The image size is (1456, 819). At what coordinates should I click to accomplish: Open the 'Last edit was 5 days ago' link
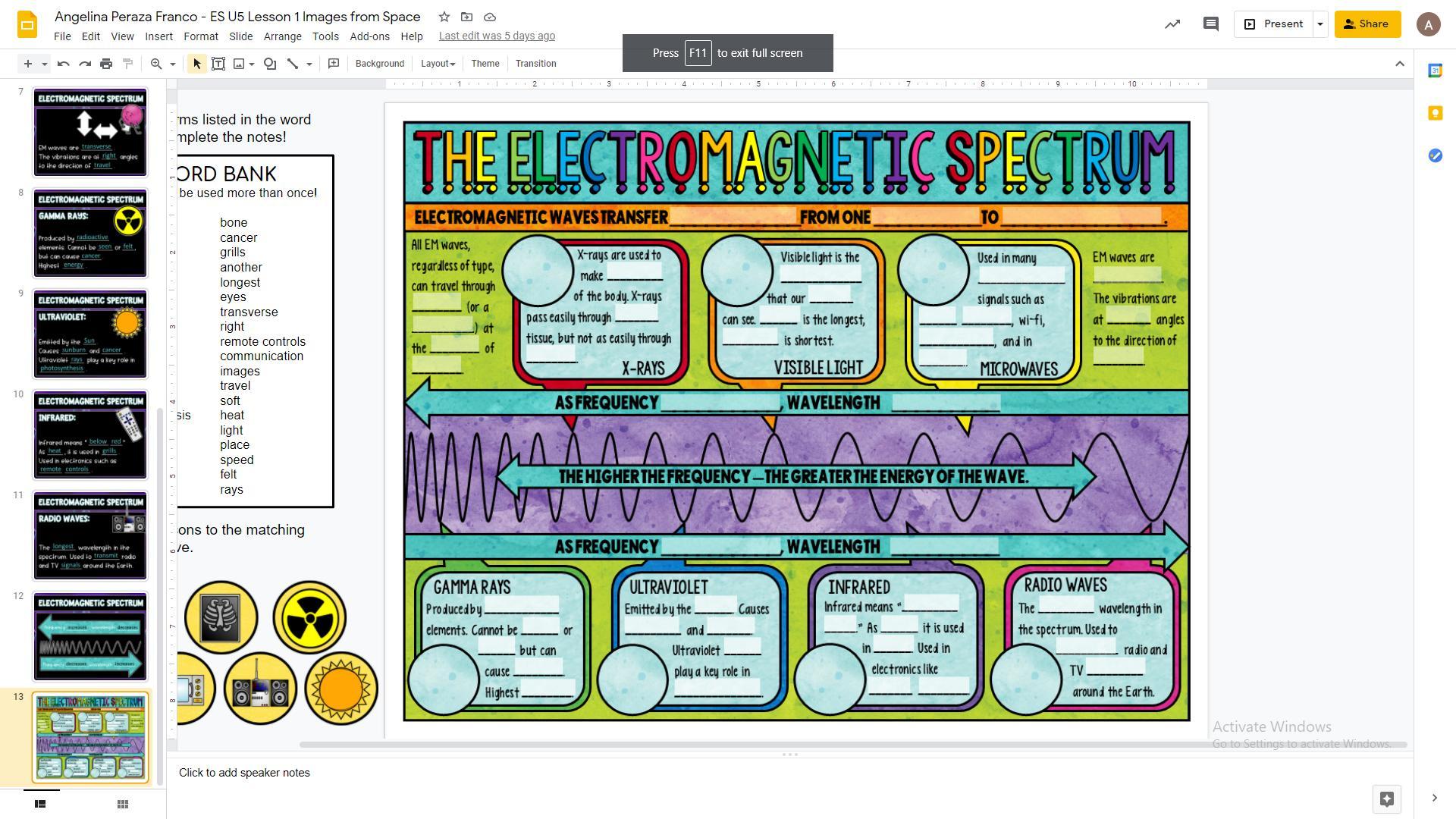point(497,36)
